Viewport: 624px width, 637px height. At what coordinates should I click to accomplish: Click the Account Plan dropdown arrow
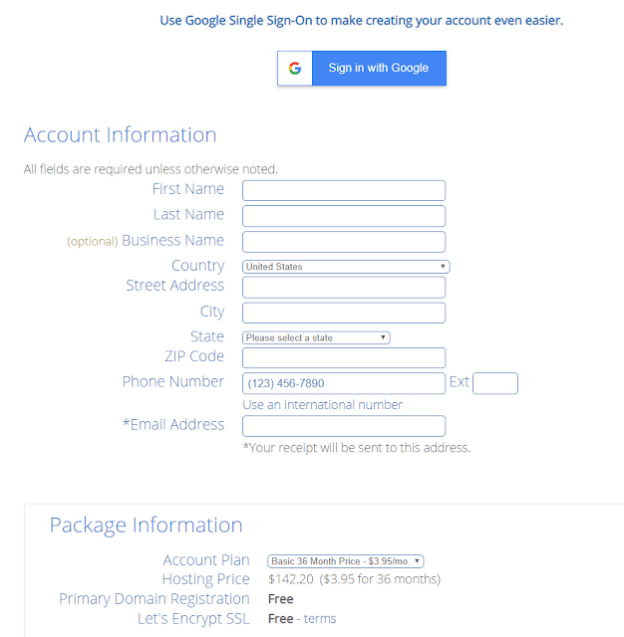tap(417, 562)
